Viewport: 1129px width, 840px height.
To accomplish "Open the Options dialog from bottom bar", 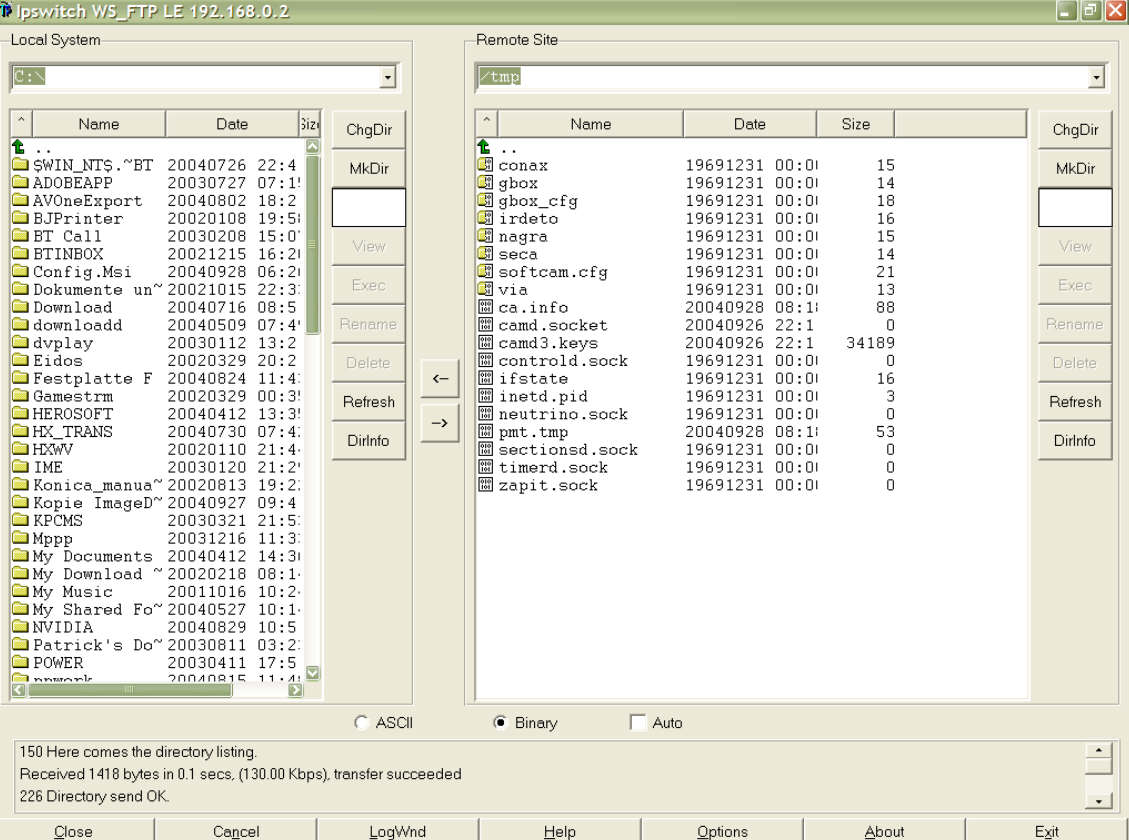I will 722,831.
